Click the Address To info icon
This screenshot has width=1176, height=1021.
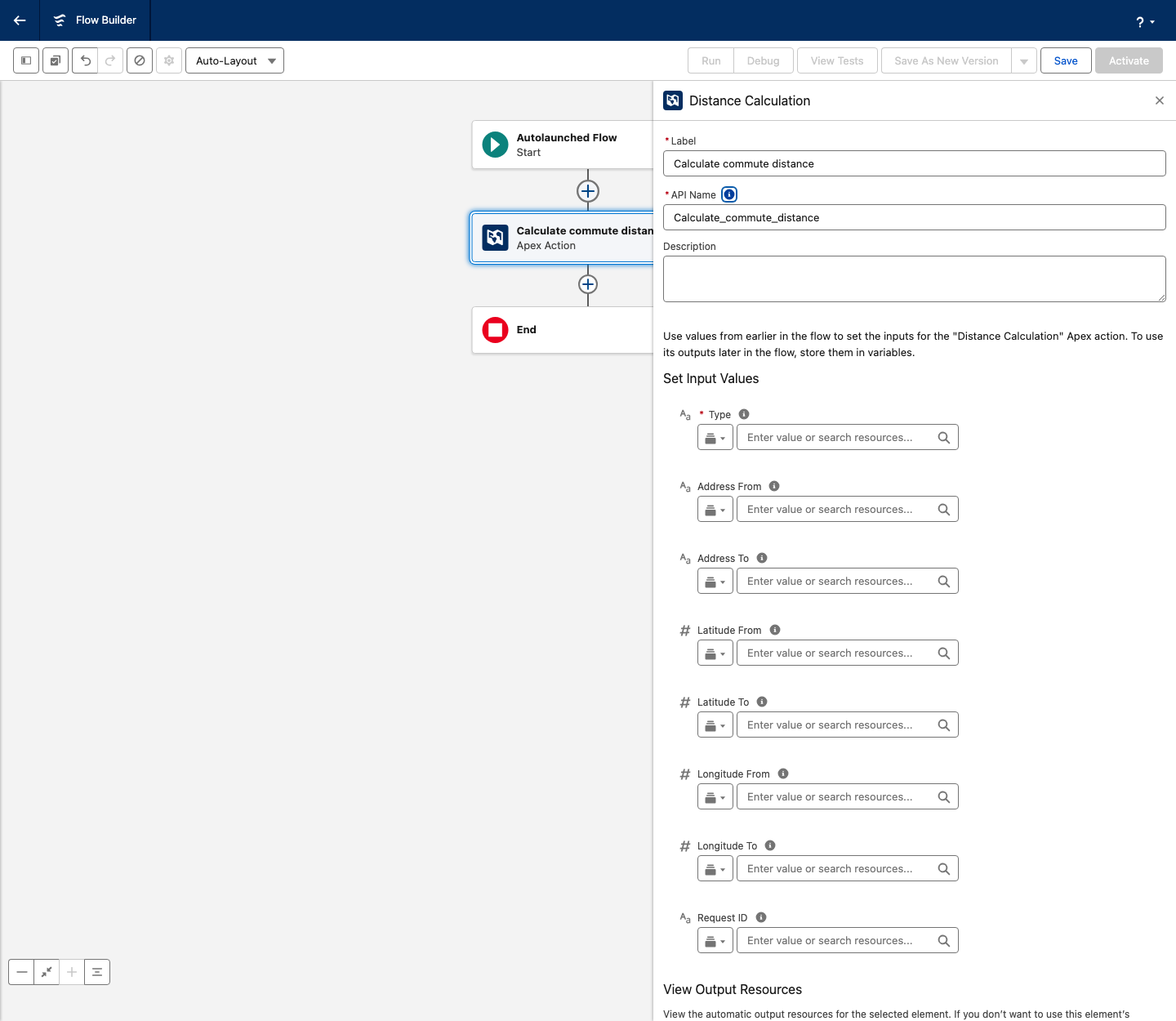pyautogui.click(x=762, y=558)
